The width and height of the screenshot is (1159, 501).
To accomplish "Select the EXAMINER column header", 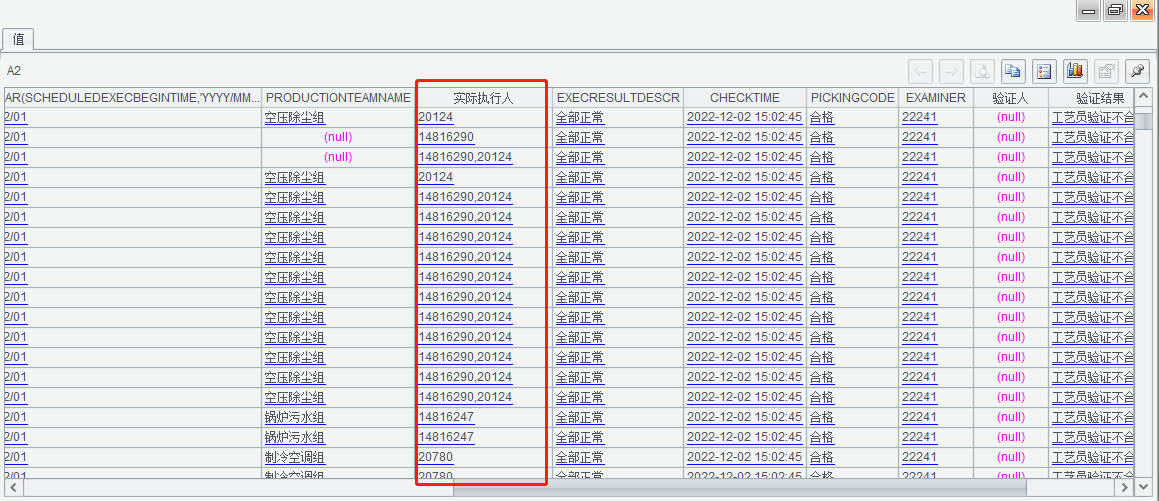I will [x=936, y=98].
